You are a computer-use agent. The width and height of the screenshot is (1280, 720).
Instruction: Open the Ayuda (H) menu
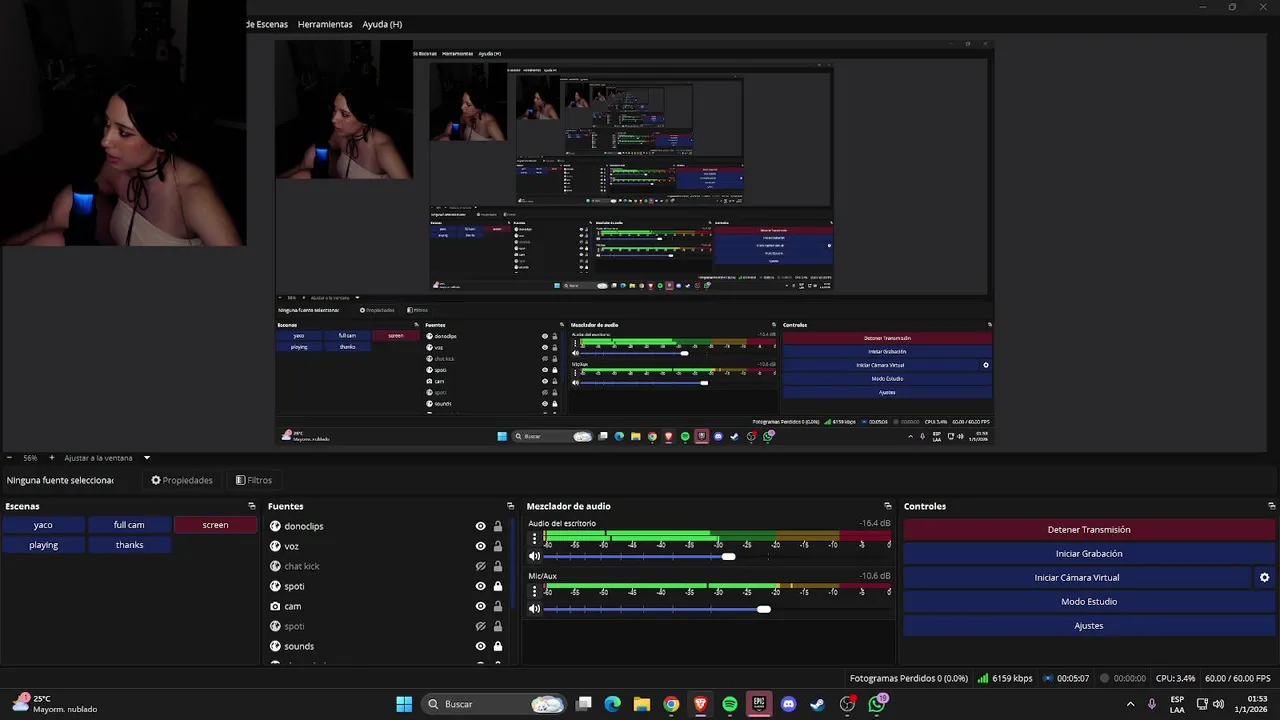pyautogui.click(x=382, y=24)
